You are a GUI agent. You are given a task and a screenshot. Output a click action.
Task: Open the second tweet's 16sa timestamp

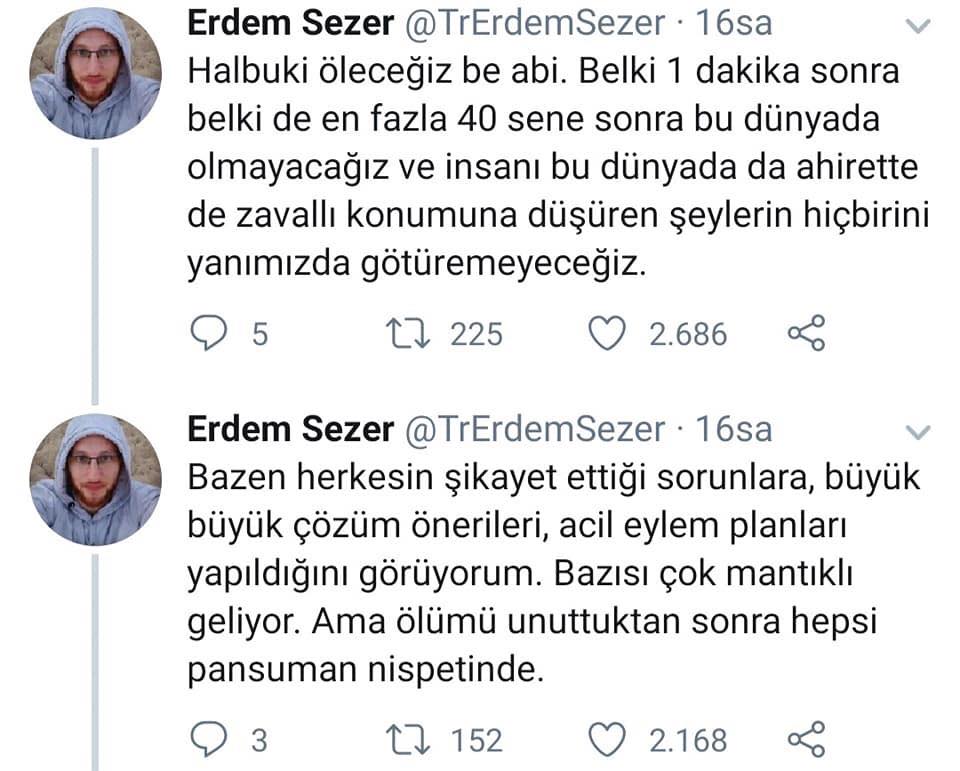733,429
